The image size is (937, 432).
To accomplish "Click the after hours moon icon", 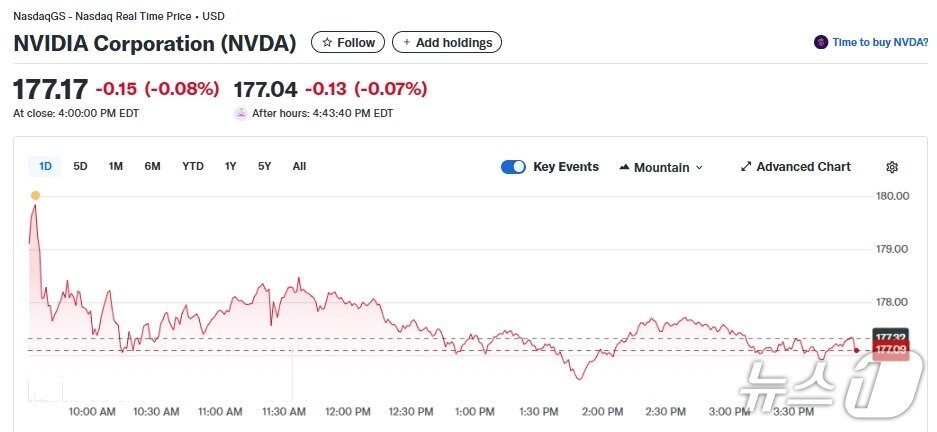I will click(x=240, y=113).
